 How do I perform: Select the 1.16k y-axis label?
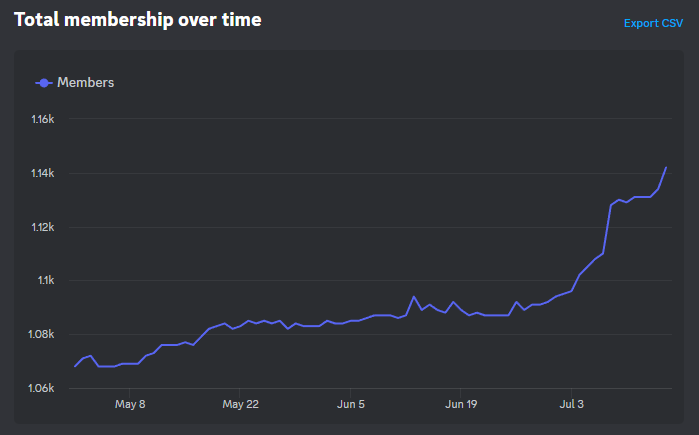click(x=42, y=120)
